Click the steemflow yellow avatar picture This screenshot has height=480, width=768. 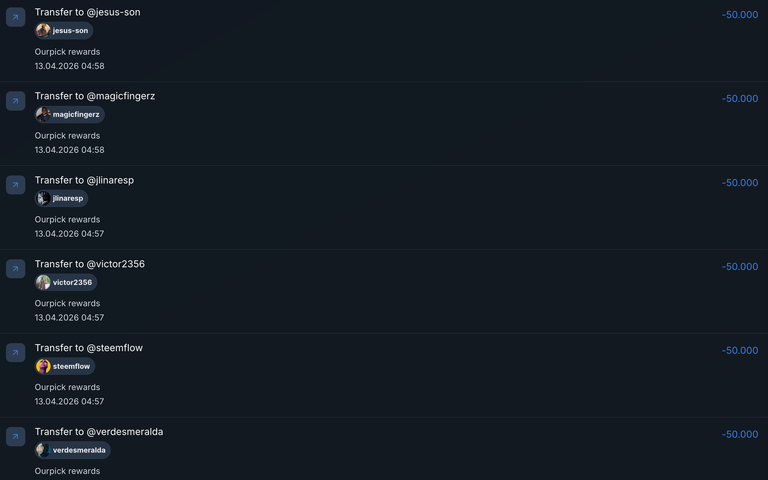(43, 367)
